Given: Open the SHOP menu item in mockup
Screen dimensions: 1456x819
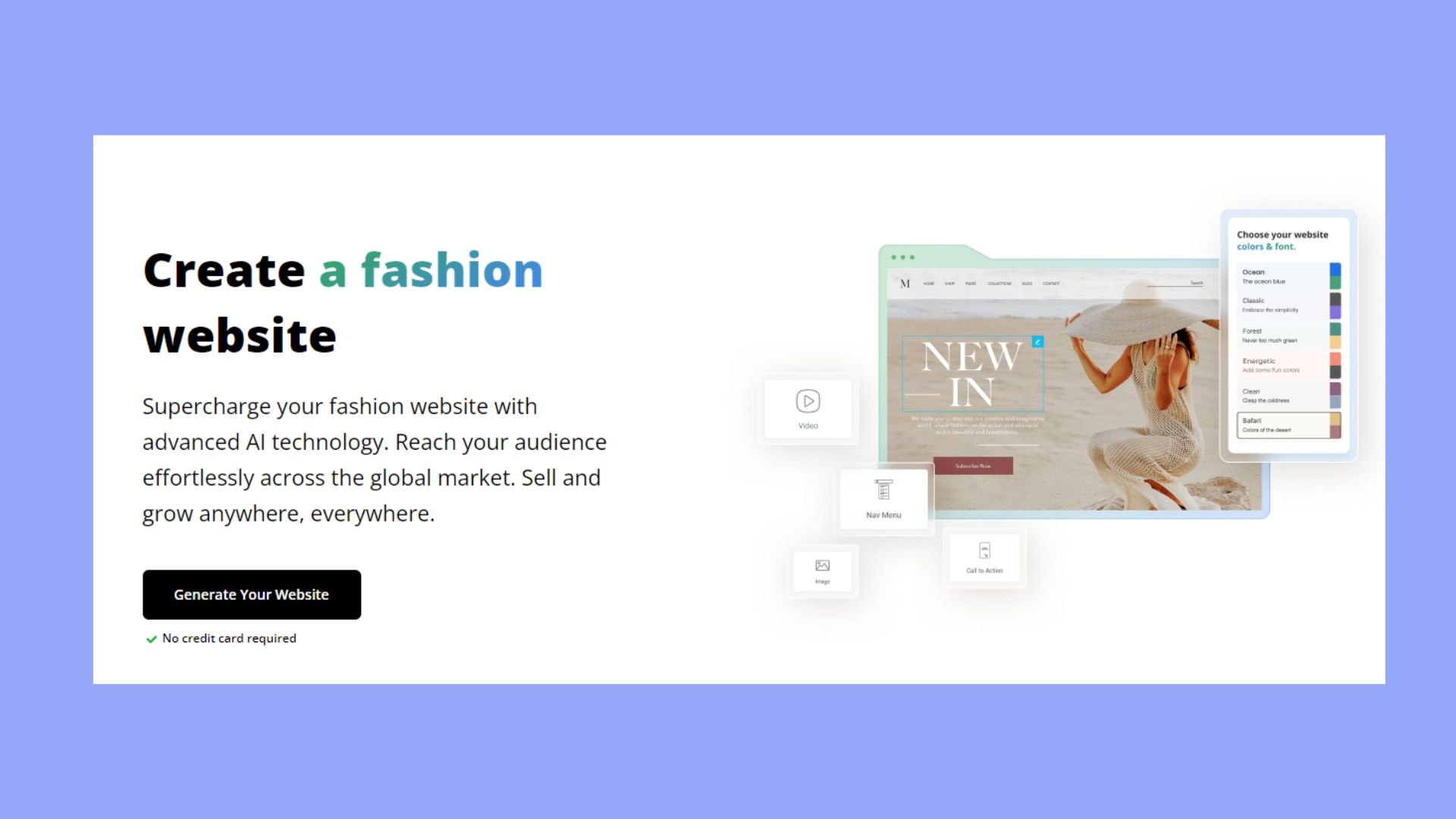Looking at the screenshot, I should tap(949, 284).
